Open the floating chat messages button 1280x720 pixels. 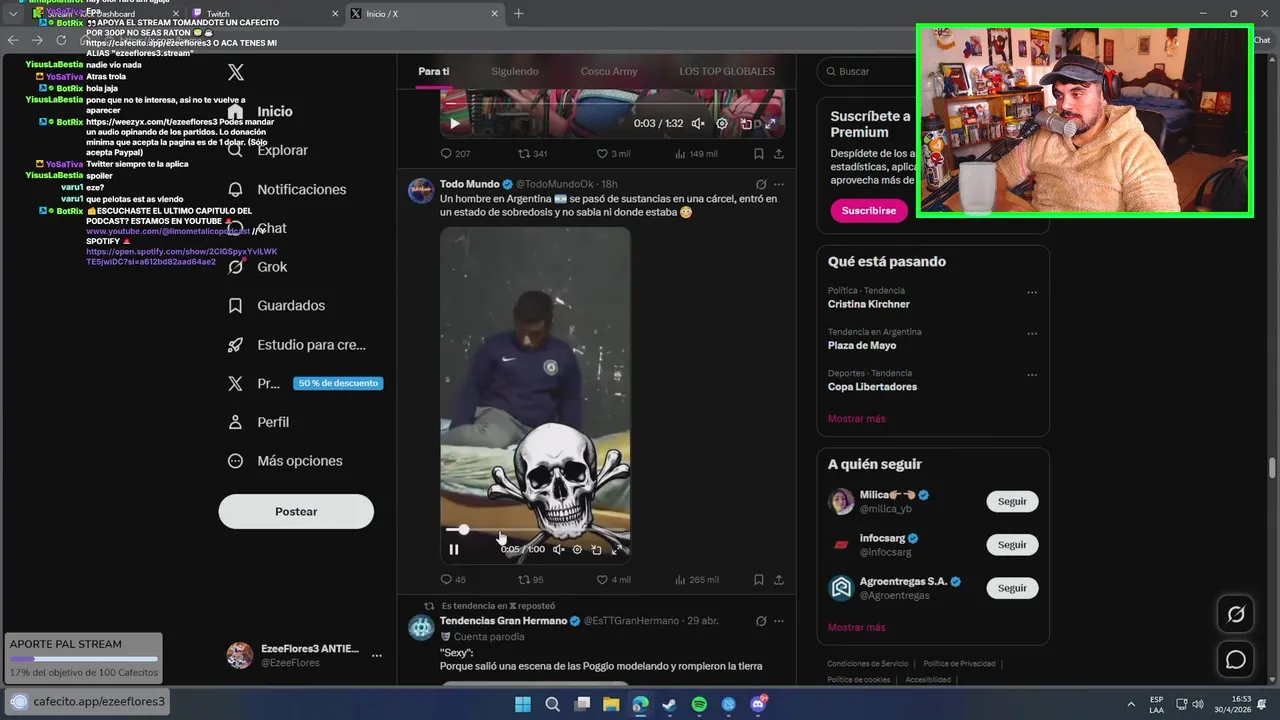(1236, 660)
